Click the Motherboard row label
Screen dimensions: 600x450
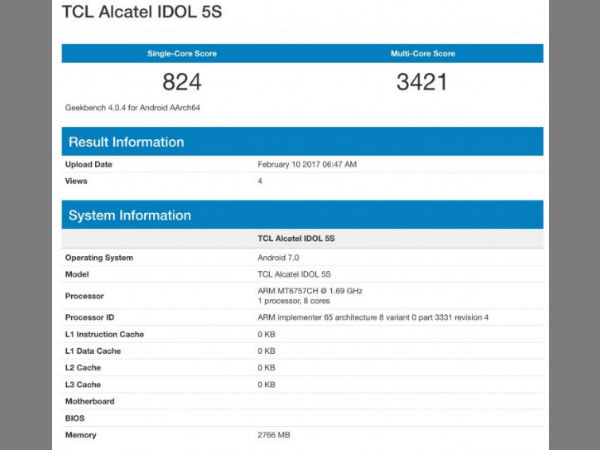90,401
